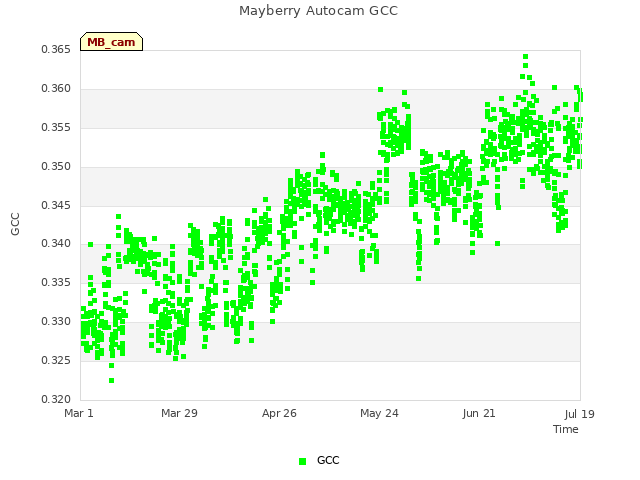
Task: Click the highest data point near 0.364
Action: tap(526, 57)
